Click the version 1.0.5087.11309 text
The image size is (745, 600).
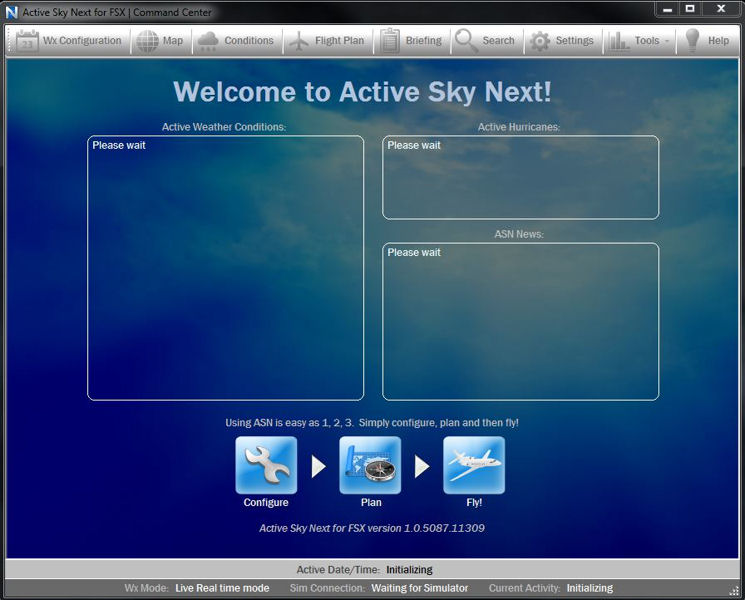(x=444, y=528)
